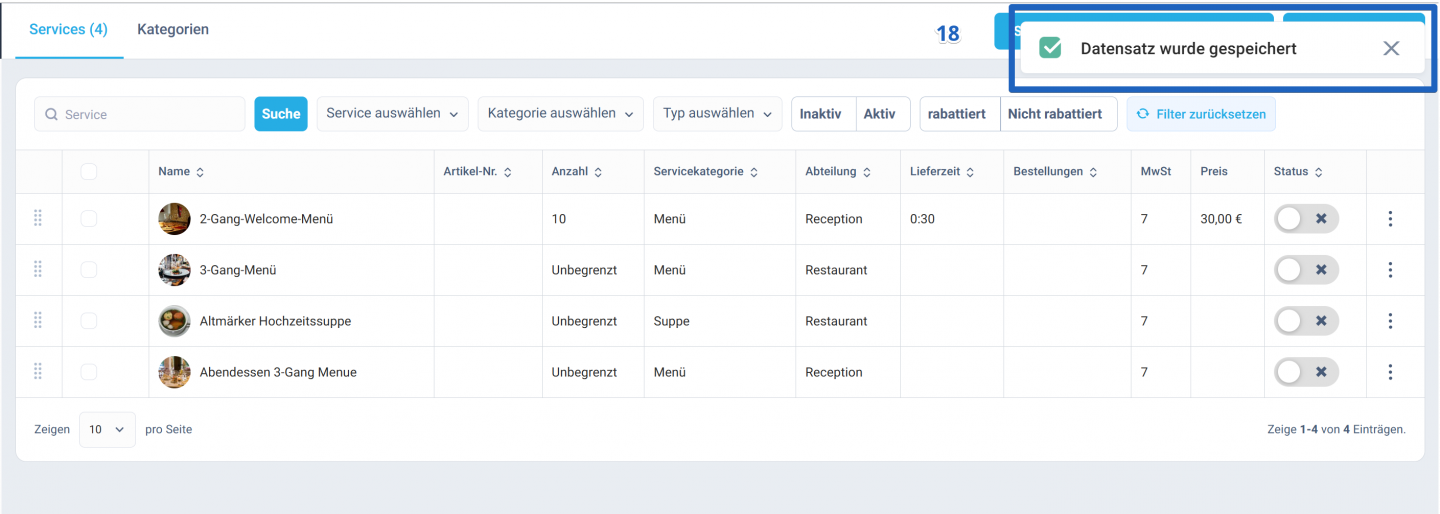Image resolution: width=1440 pixels, height=514 pixels.
Task: Click the Altmärker Hochzeitssuppe thumbnail image
Action: (x=174, y=321)
